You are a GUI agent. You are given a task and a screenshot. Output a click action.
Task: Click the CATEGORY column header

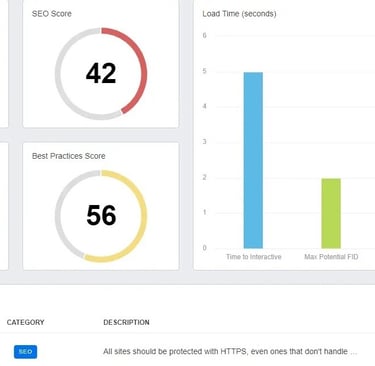pyautogui.click(x=26, y=322)
